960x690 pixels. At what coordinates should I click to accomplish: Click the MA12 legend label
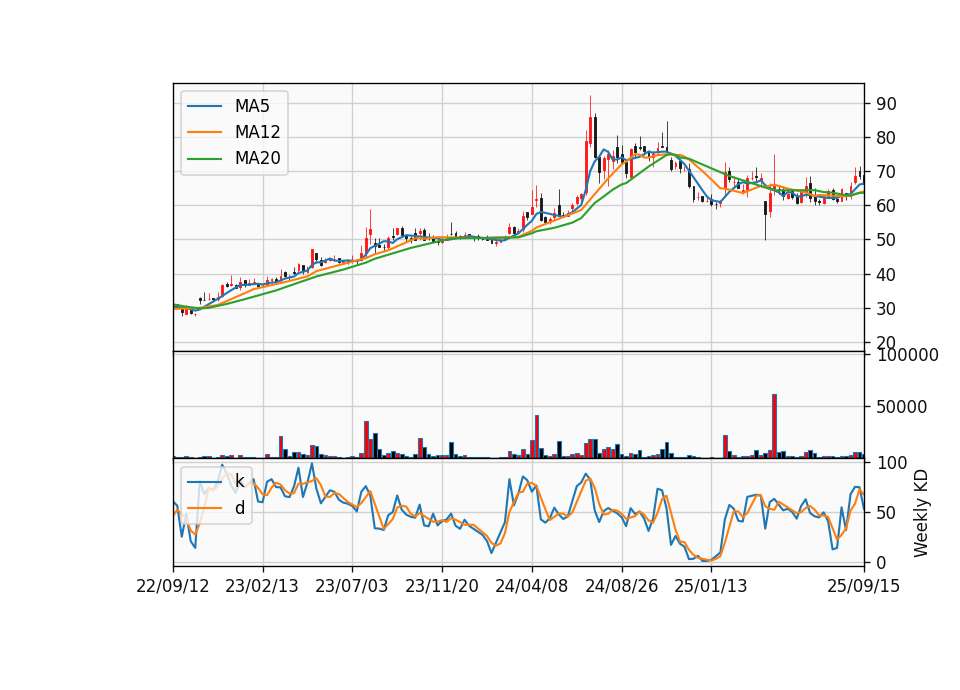(x=257, y=132)
